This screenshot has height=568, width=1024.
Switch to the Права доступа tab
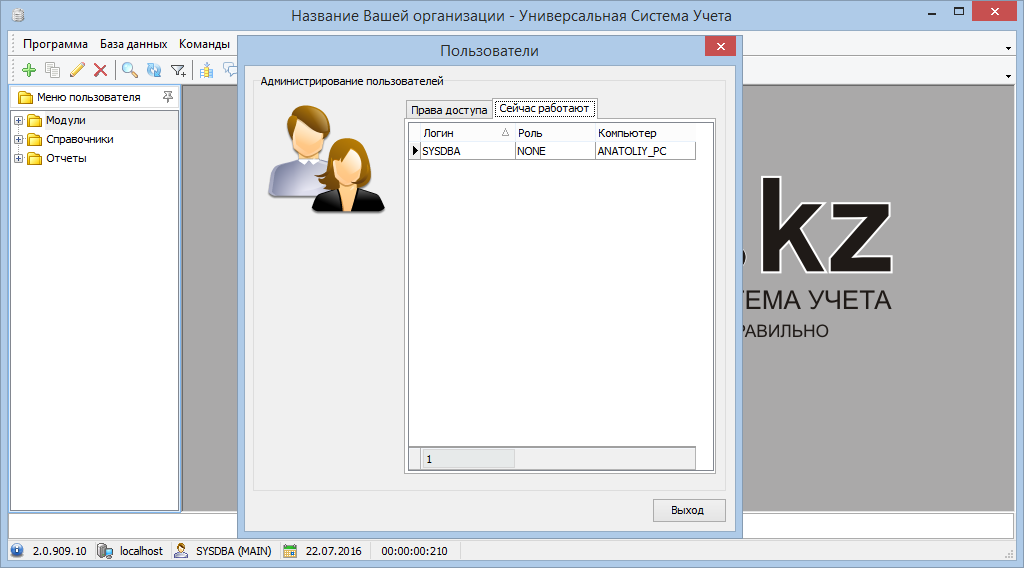pyautogui.click(x=449, y=109)
